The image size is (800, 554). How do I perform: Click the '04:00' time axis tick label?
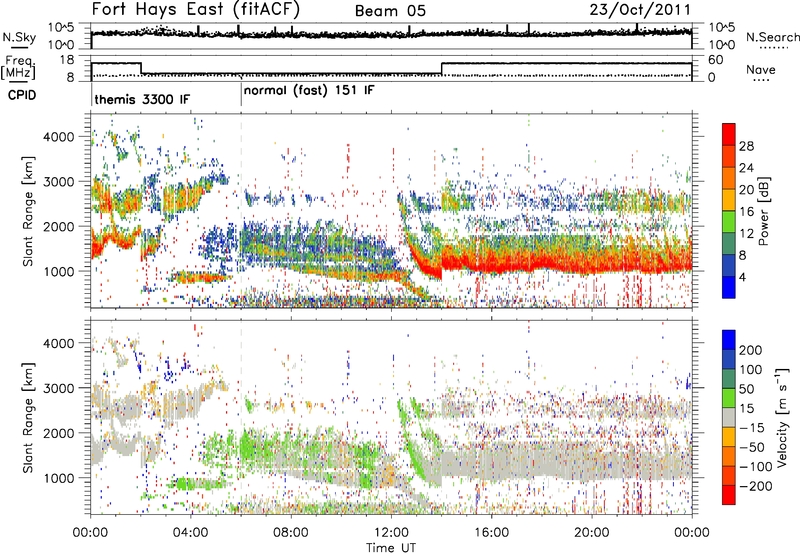191,533
